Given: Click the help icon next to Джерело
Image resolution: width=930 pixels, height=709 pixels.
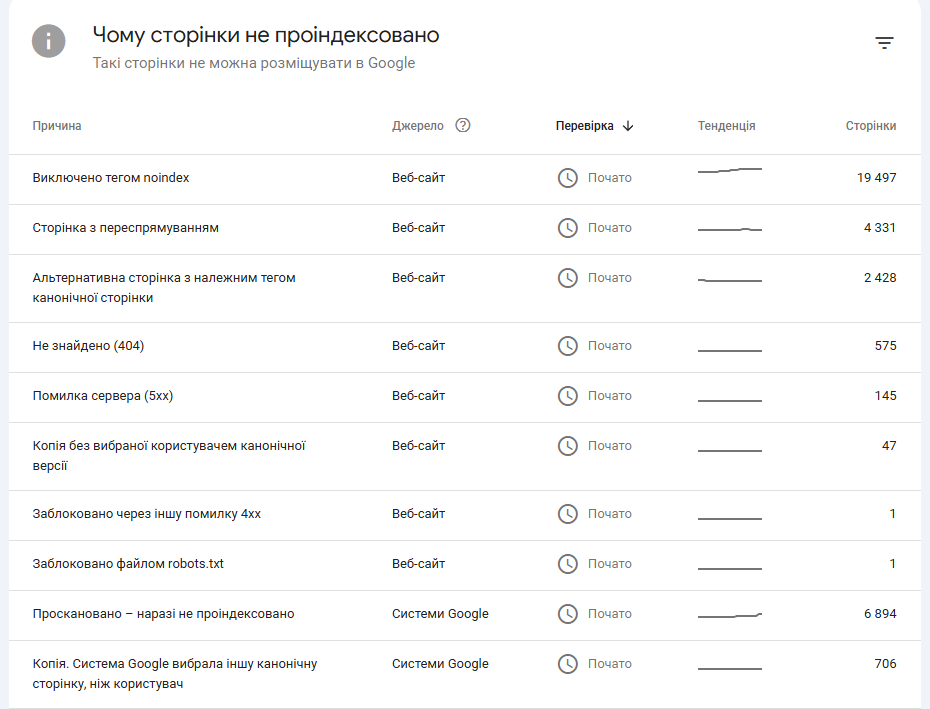Looking at the screenshot, I should pyautogui.click(x=462, y=126).
